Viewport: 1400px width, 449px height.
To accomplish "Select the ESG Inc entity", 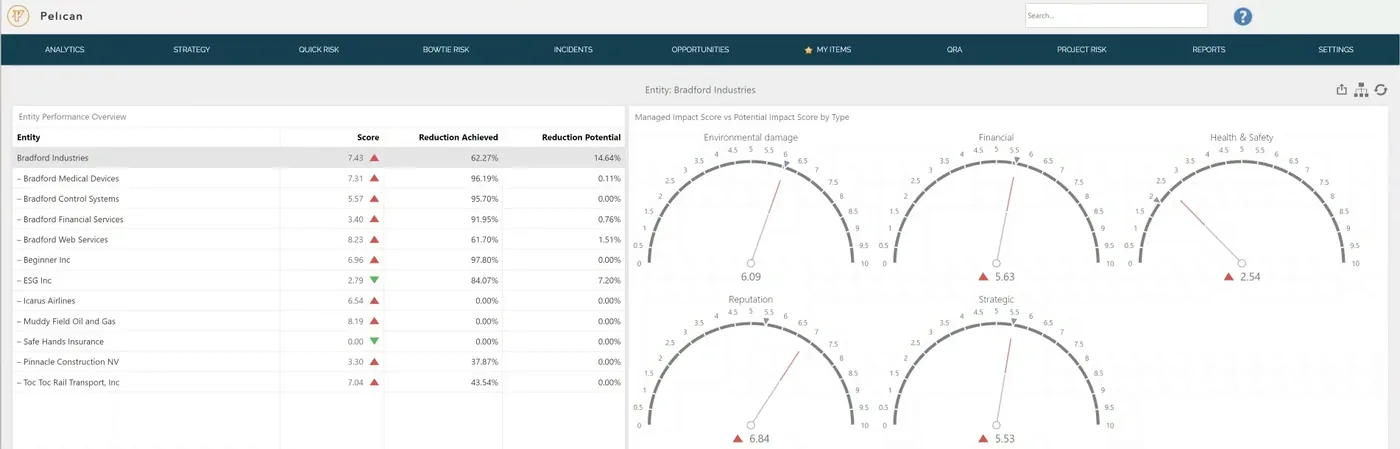I will (x=36, y=280).
